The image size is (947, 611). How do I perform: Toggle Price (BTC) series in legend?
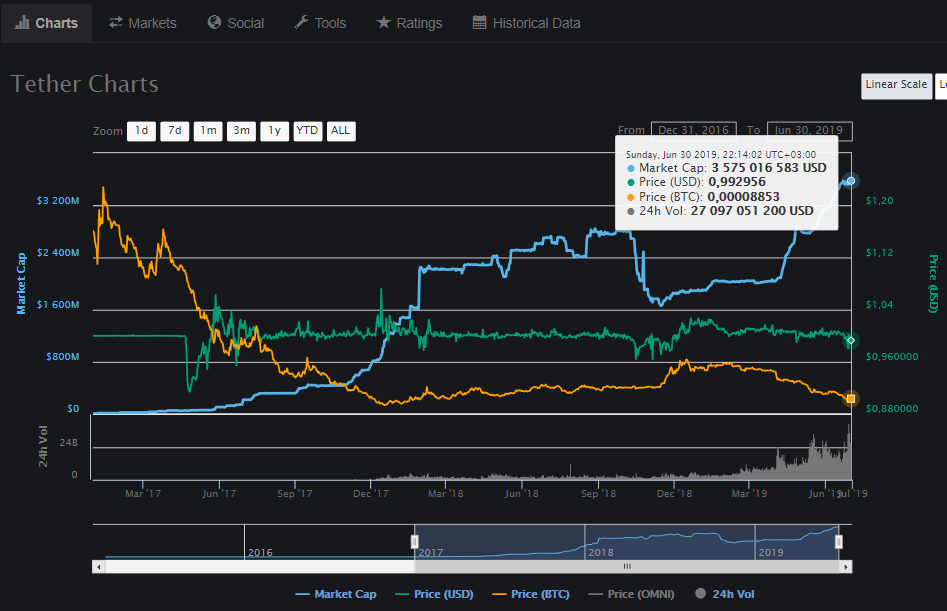click(530, 594)
